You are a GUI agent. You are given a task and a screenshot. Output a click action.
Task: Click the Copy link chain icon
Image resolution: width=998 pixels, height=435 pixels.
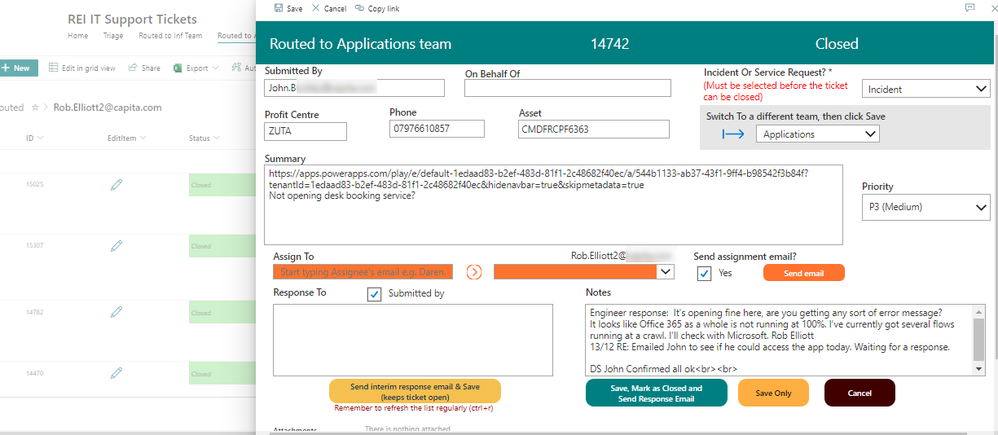point(360,8)
